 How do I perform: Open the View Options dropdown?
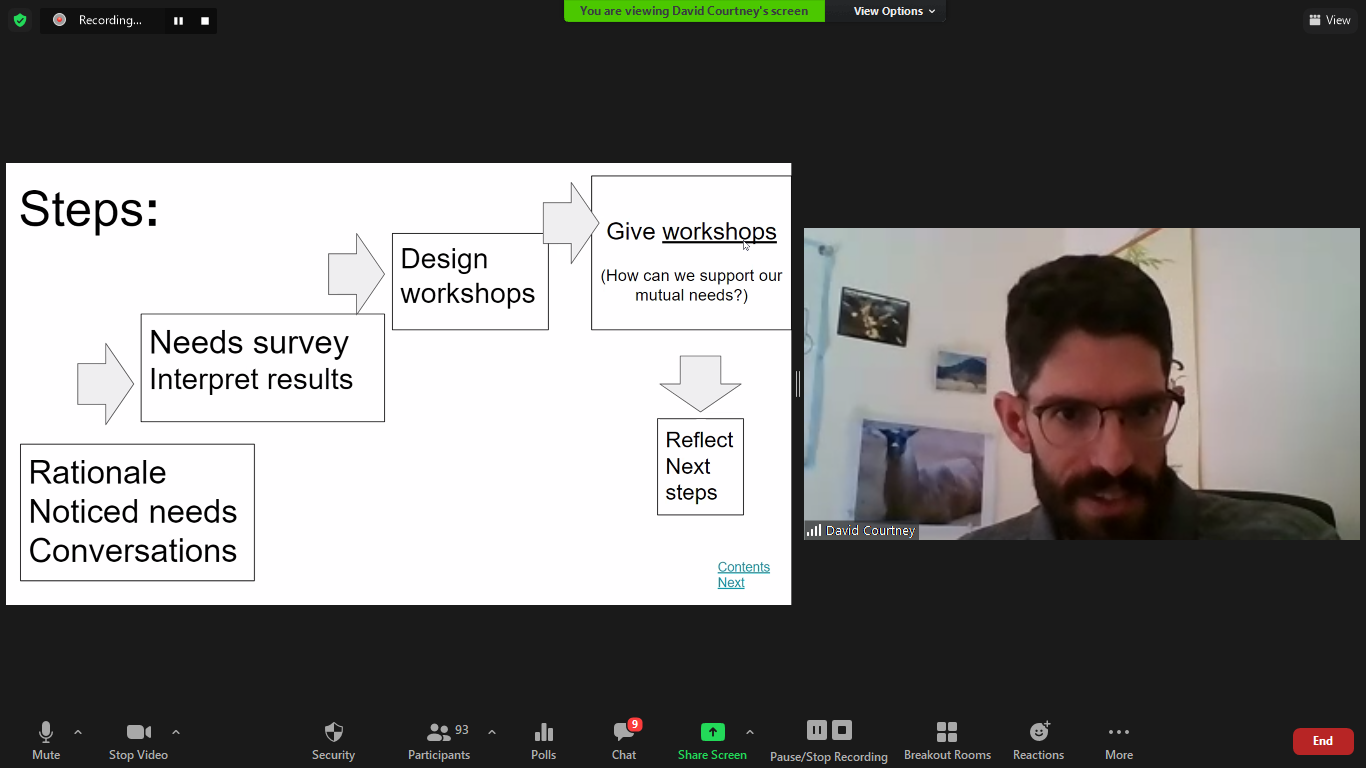click(x=894, y=11)
